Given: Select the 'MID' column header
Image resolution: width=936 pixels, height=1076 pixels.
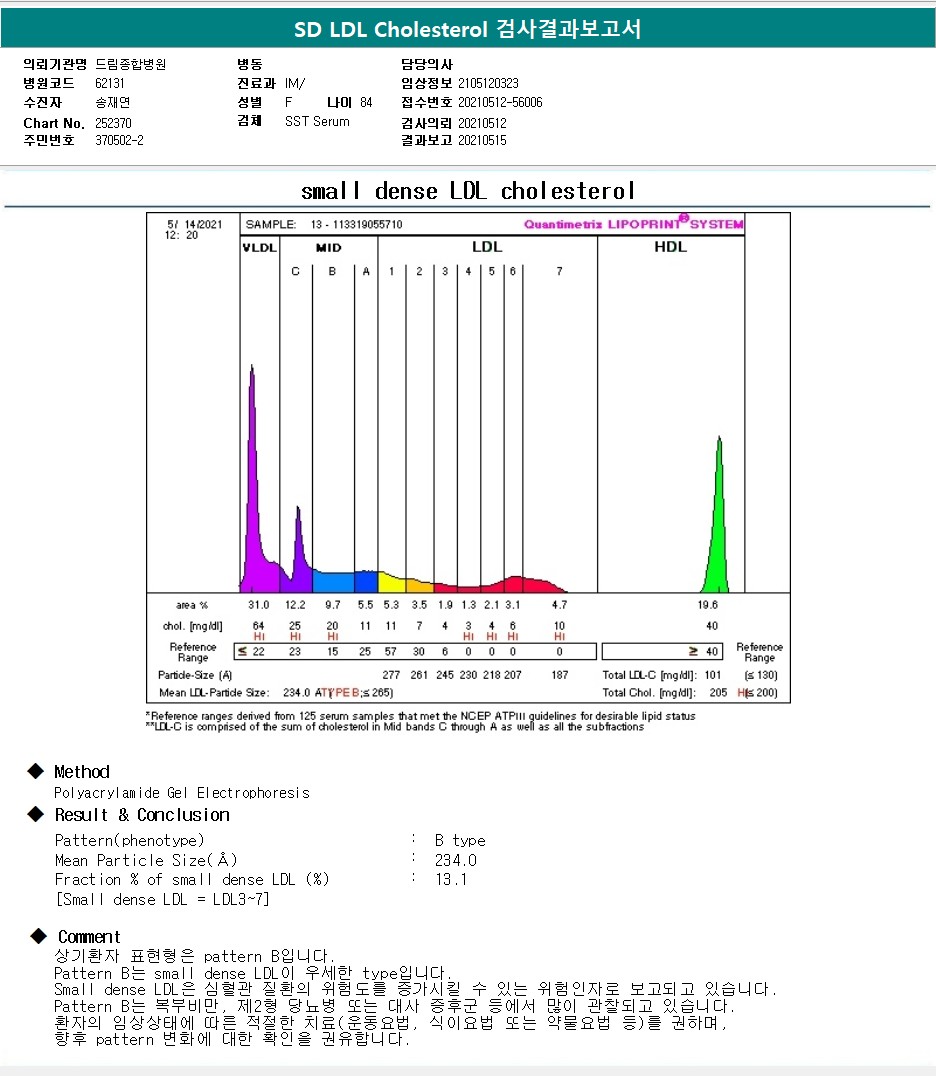Looking at the screenshot, I should 329,248.
